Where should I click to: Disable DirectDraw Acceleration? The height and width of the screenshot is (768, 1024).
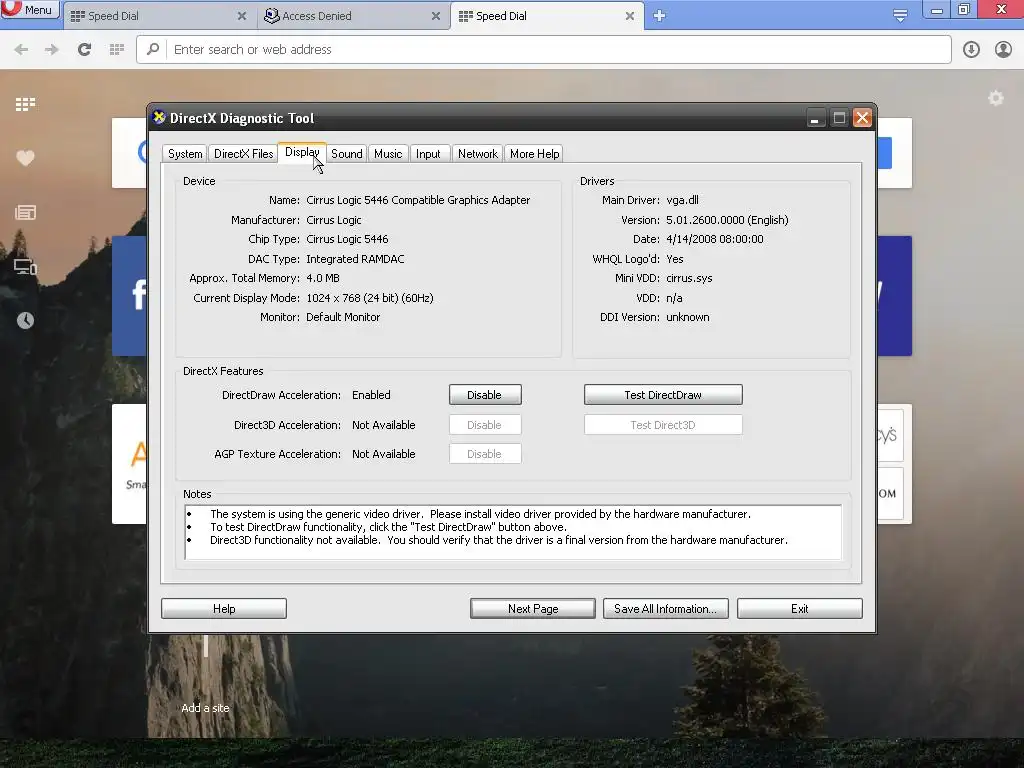tap(485, 395)
